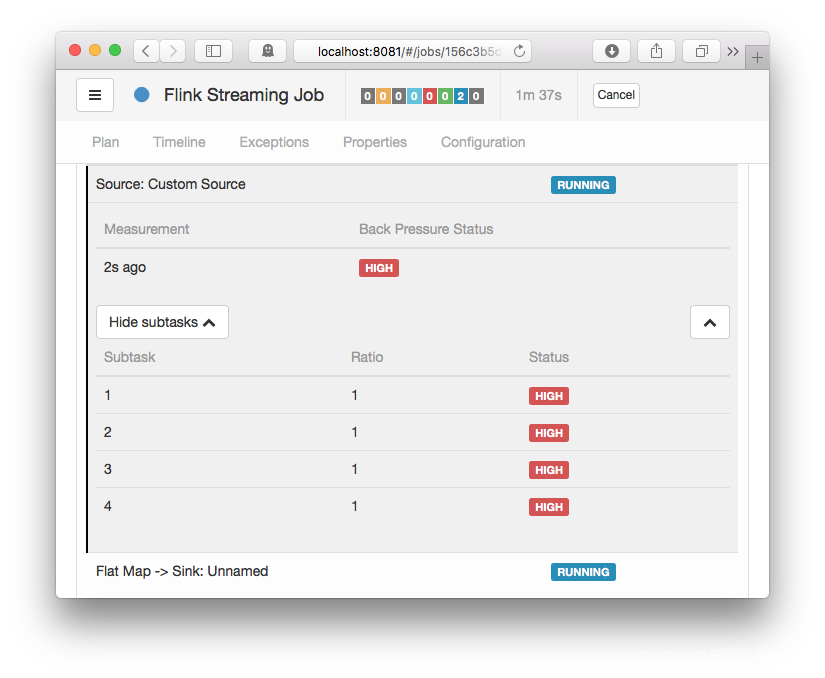Minimize the window with yellow button

coord(95,50)
